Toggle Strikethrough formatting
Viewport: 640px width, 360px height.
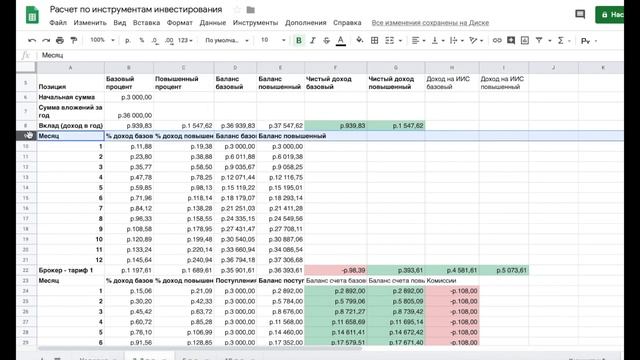click(x=327, y=40)
